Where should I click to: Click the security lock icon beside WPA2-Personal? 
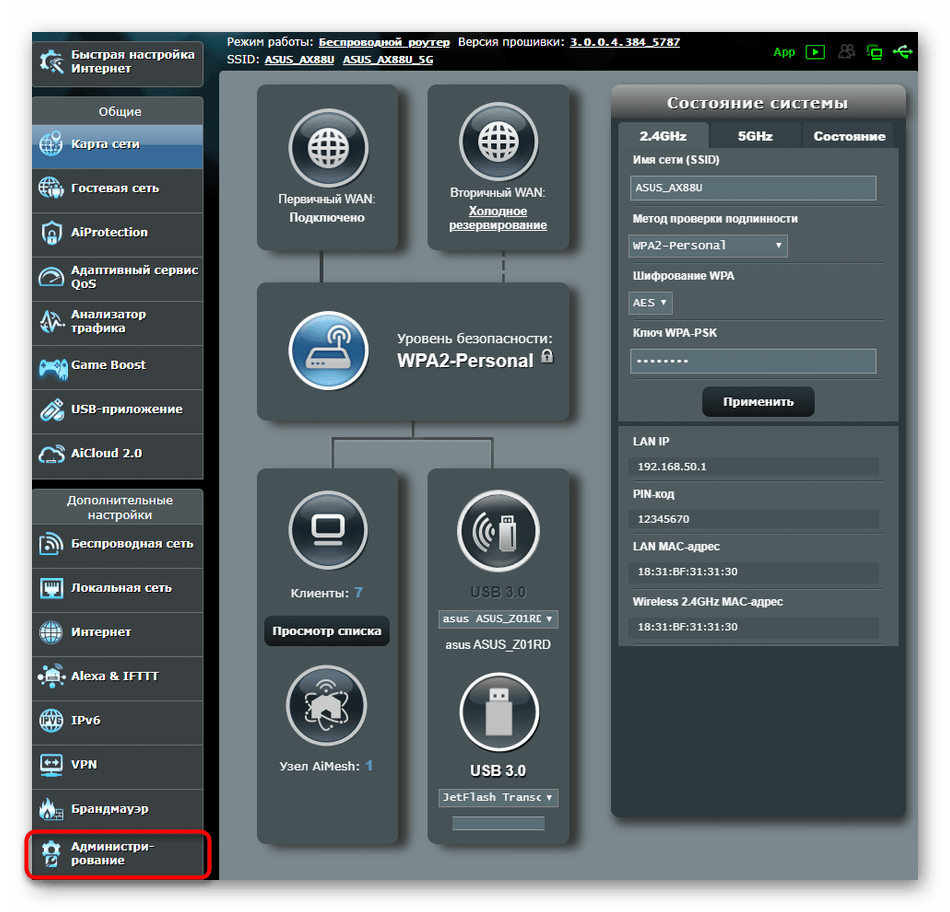(x=546, y=356)
